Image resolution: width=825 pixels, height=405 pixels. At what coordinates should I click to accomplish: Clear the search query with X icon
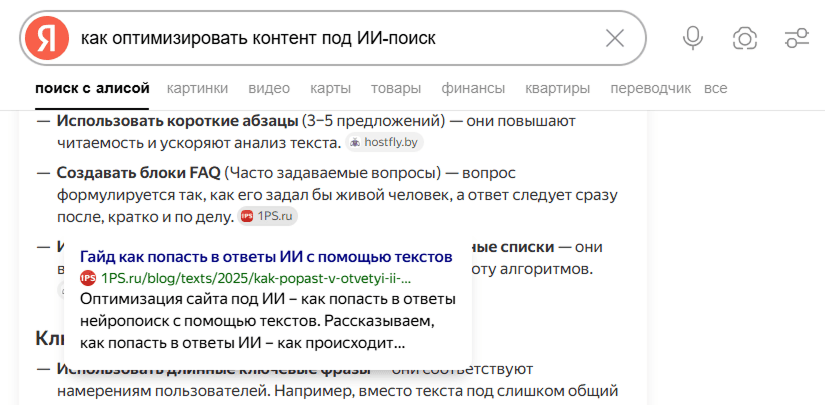pyautogui.click(x=615, y=38)
